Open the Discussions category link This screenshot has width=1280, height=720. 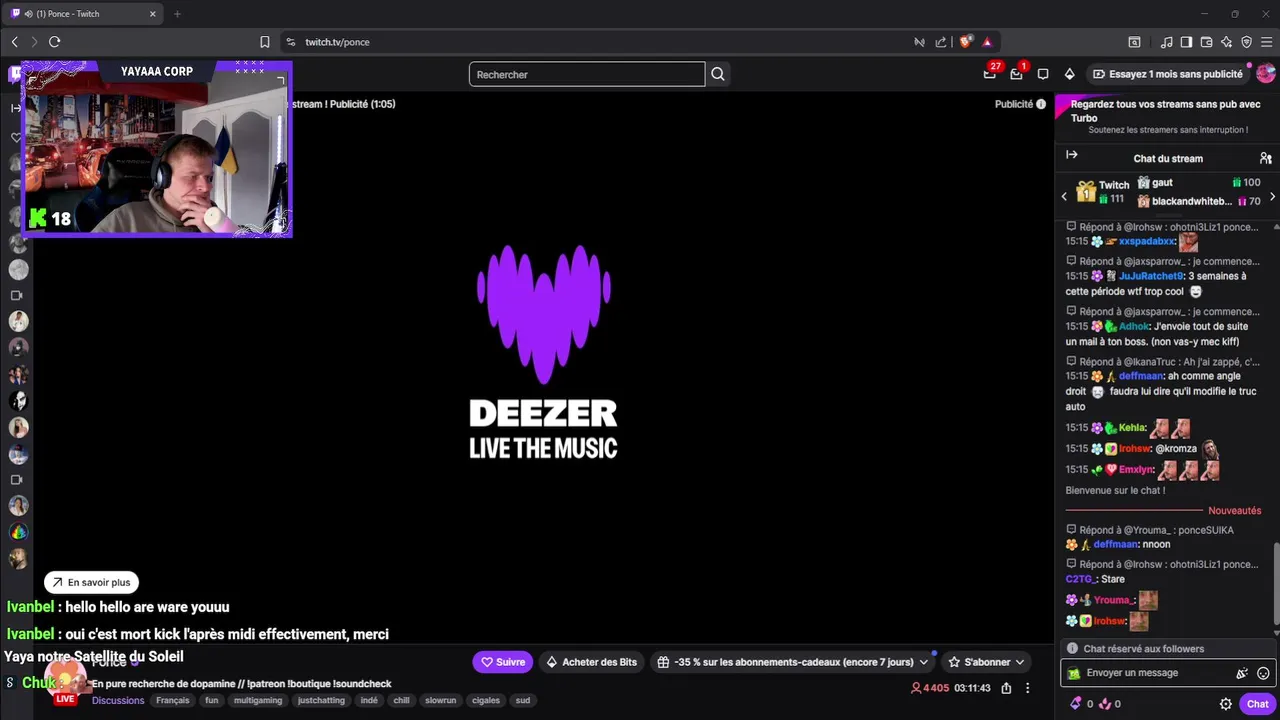point(118,700)
